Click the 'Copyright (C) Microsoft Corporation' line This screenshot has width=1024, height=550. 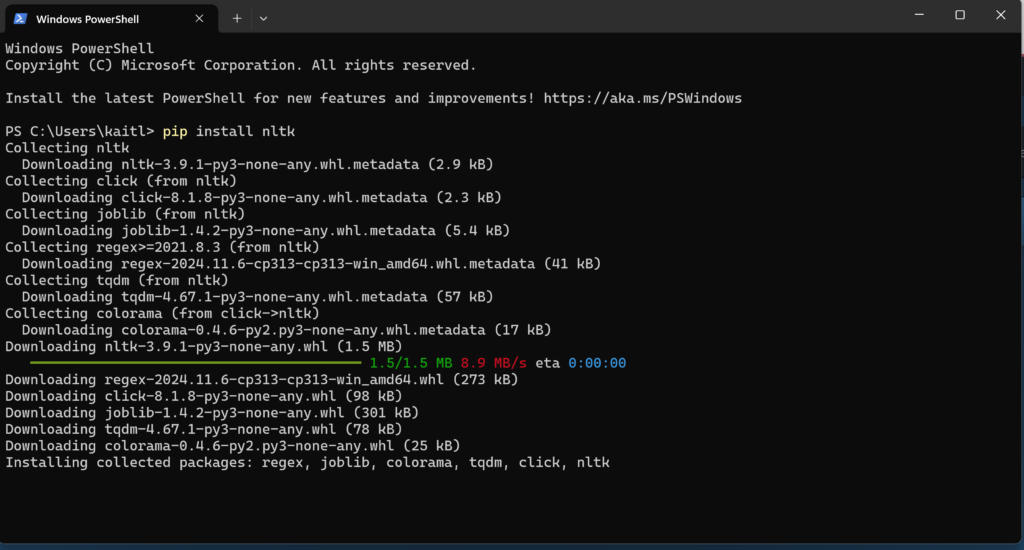tap(240, 65)
